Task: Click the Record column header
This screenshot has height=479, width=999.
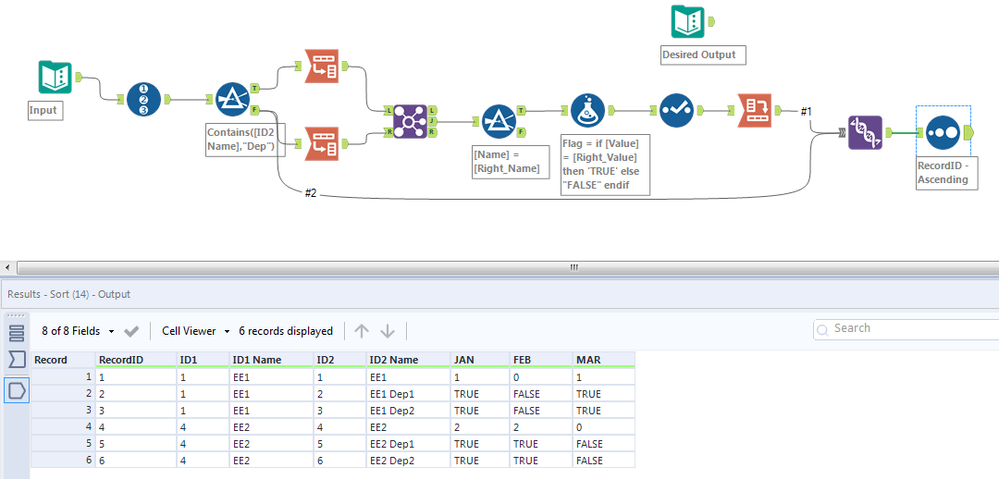Action: click(62, 360)
